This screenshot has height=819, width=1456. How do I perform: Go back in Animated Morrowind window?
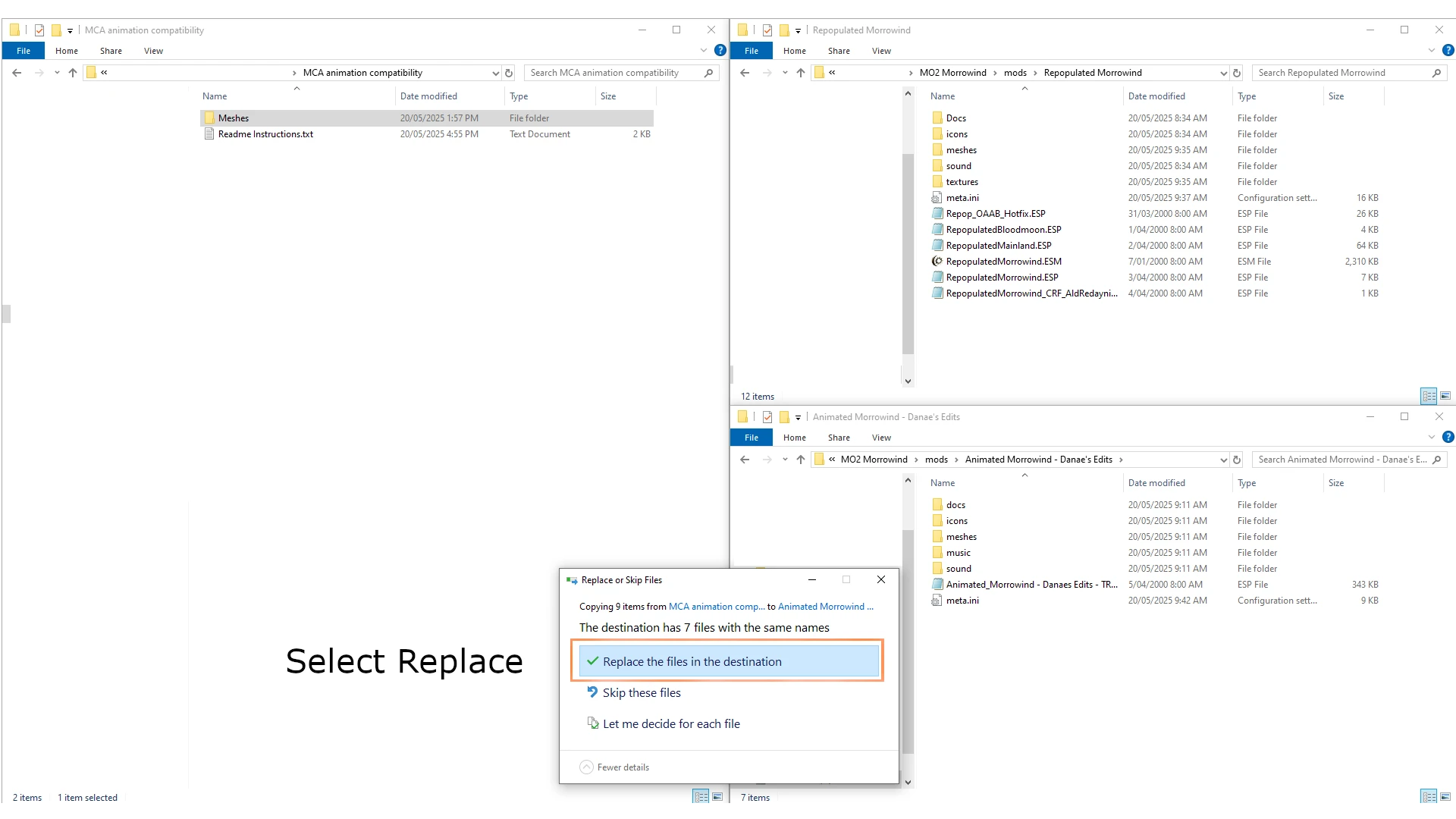745,460
